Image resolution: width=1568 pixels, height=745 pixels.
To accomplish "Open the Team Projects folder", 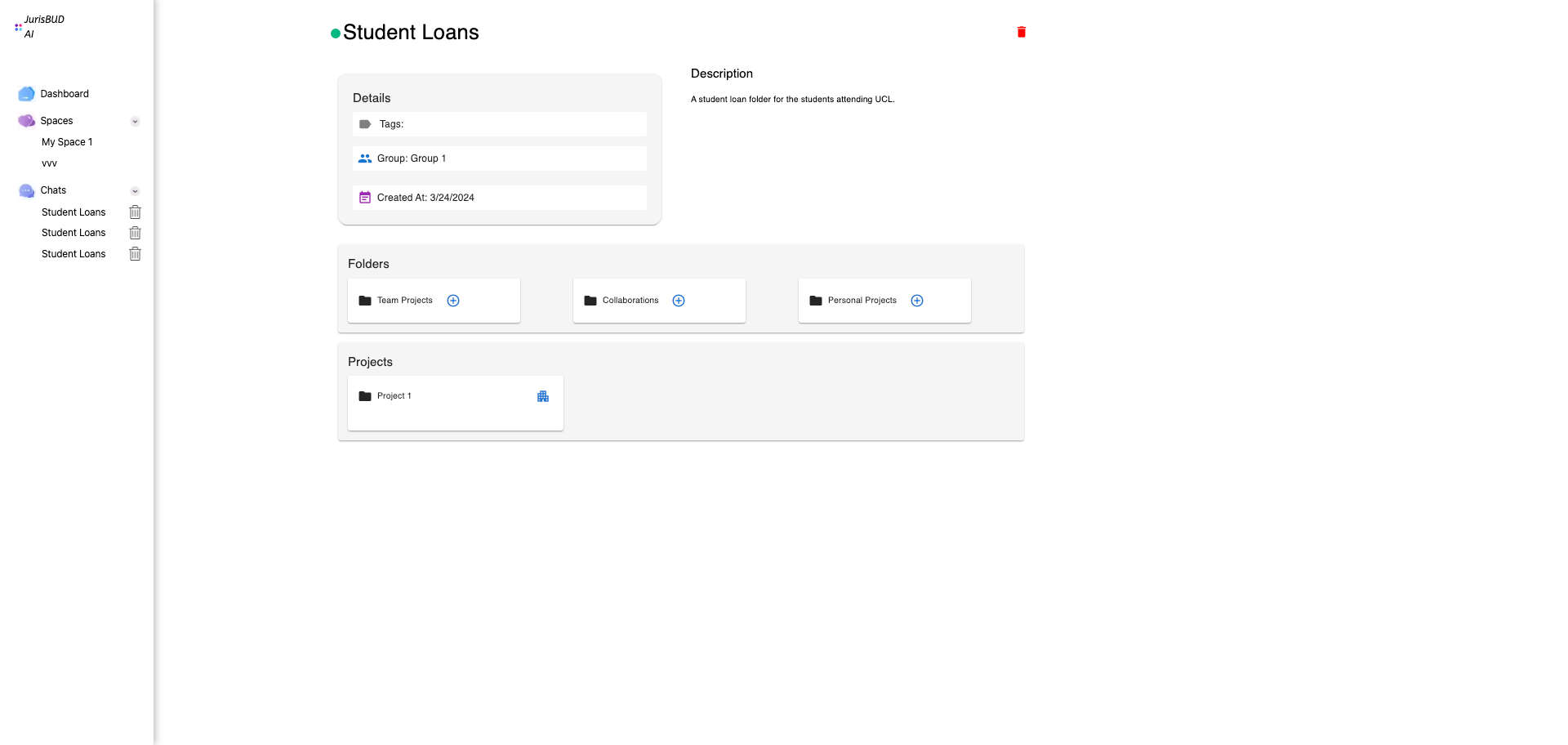I will 404,301.
